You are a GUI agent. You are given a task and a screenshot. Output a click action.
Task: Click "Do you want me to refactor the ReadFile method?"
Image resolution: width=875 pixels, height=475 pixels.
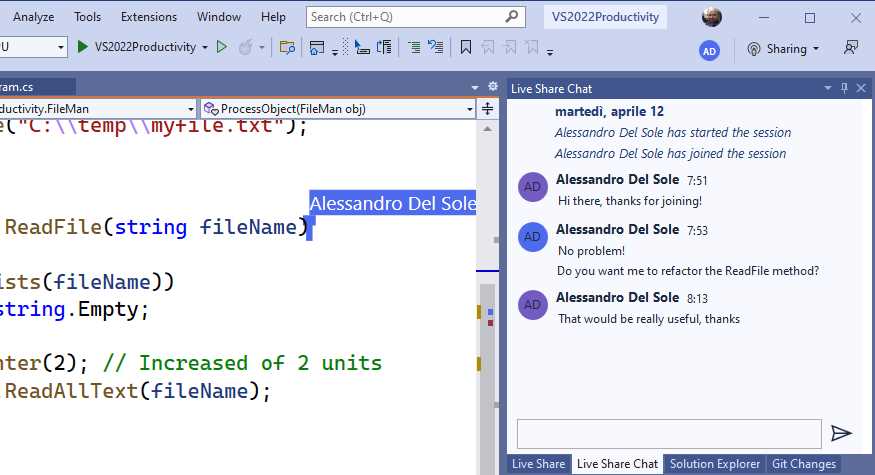click(x=688, y=271)
